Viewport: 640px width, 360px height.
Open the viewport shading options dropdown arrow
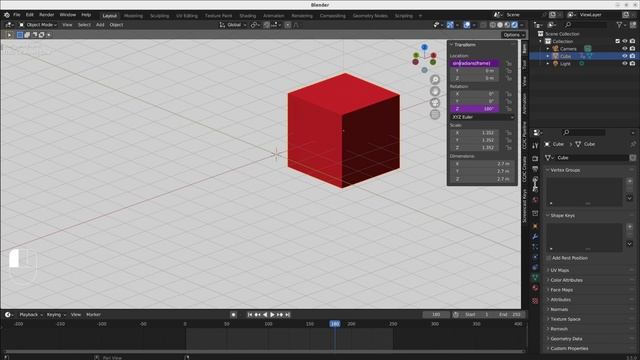click(x=522, y=25)
